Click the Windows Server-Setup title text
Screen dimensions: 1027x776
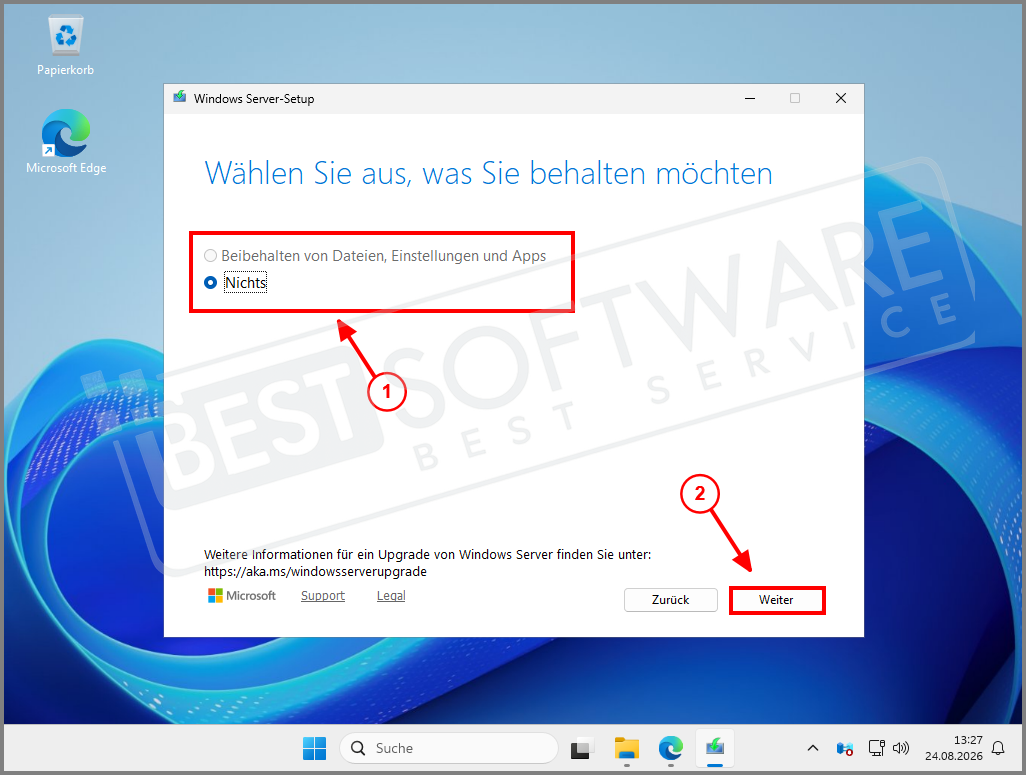click(254, 99)
